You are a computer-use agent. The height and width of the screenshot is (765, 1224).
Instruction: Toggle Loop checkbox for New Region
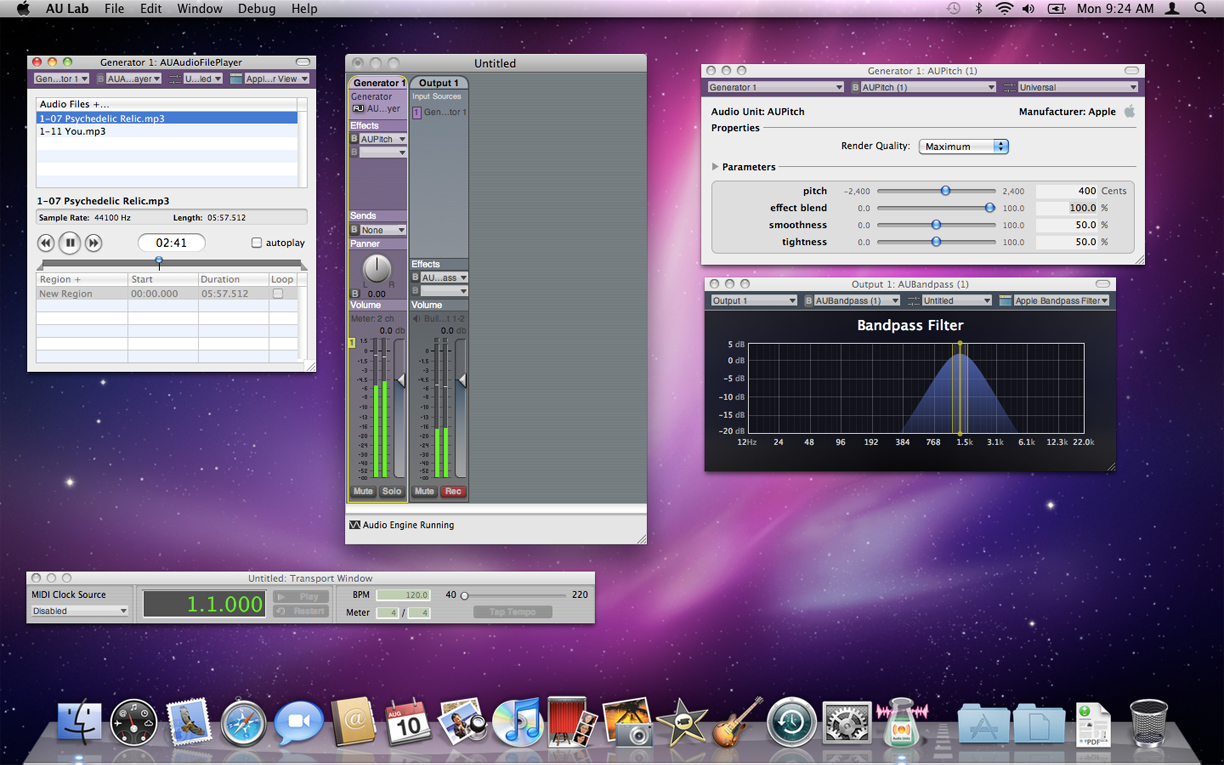click(278, 294)
